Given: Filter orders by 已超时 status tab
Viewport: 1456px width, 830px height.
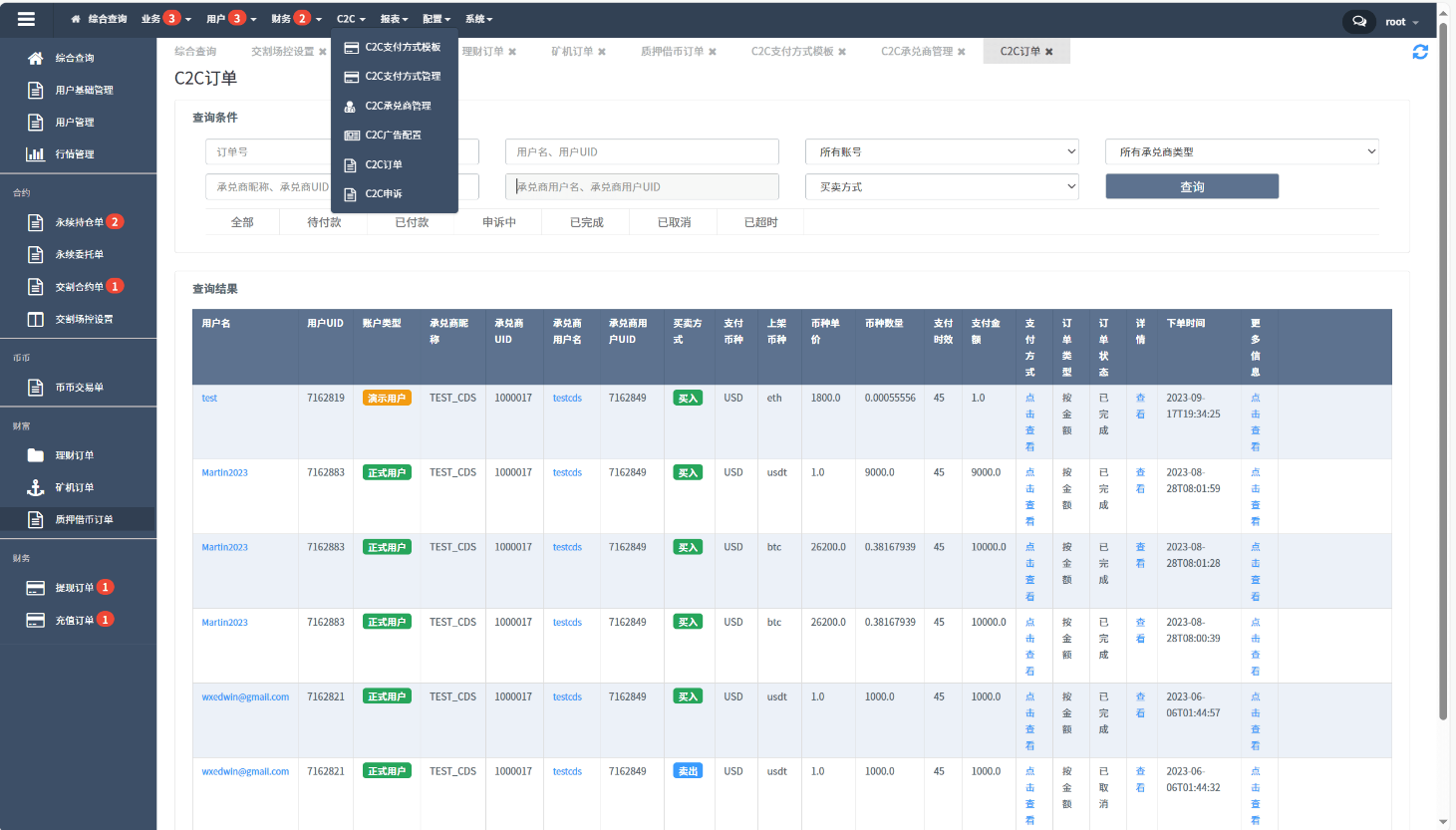Looking at the screenshot, I should tap(761, 222).
